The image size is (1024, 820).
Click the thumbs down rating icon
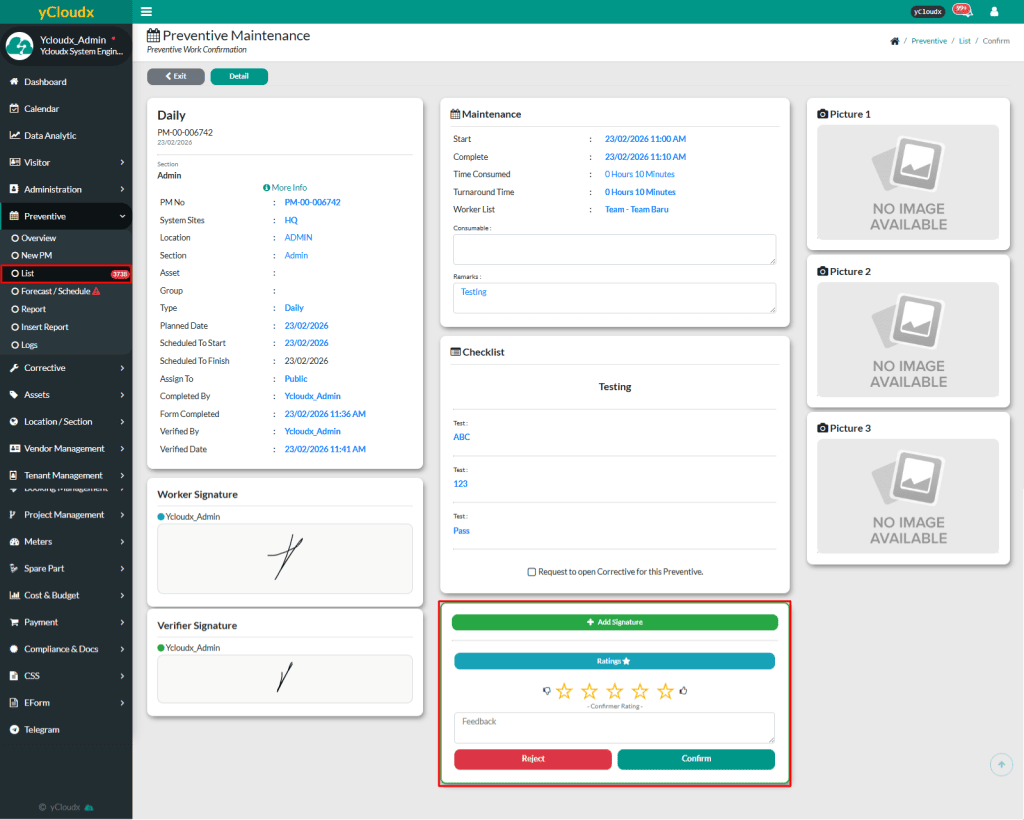546,691
